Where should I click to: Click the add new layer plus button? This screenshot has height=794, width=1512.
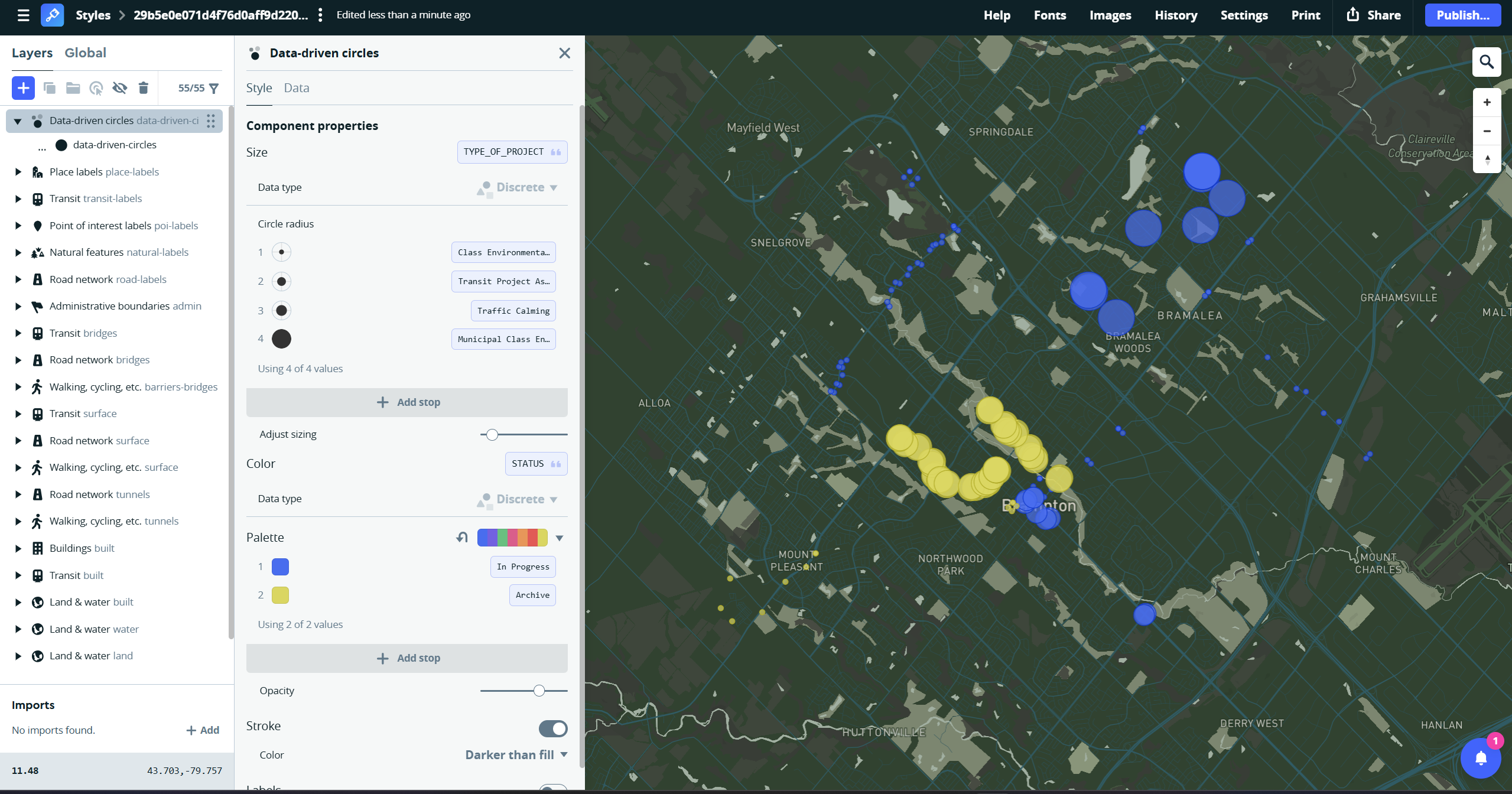(x=23, y=88)
